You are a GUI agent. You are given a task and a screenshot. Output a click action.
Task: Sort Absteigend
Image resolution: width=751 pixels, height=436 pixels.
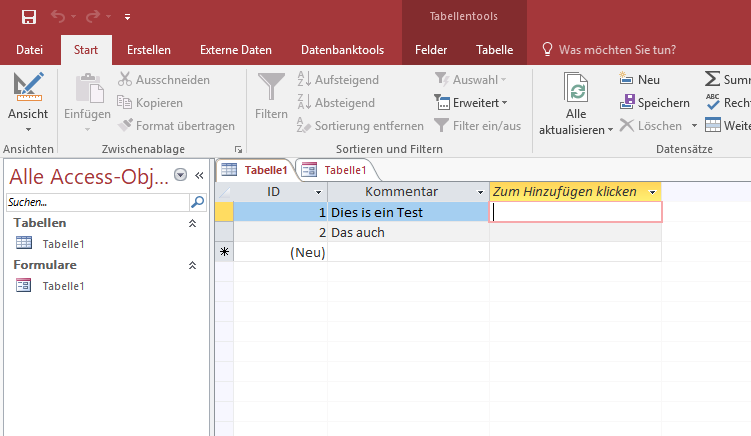(336, 103)
